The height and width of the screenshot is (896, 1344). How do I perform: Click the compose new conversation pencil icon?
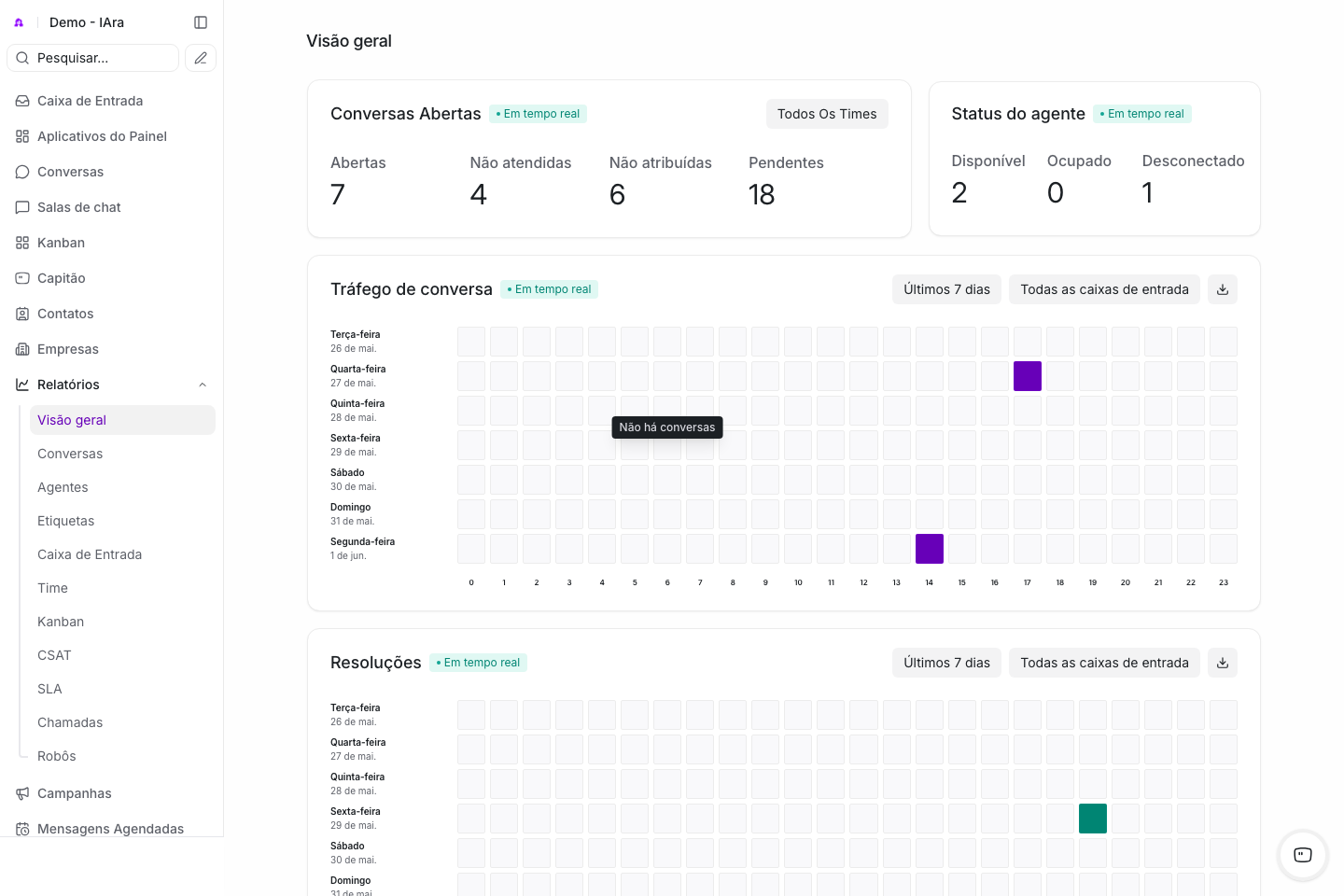201,58
